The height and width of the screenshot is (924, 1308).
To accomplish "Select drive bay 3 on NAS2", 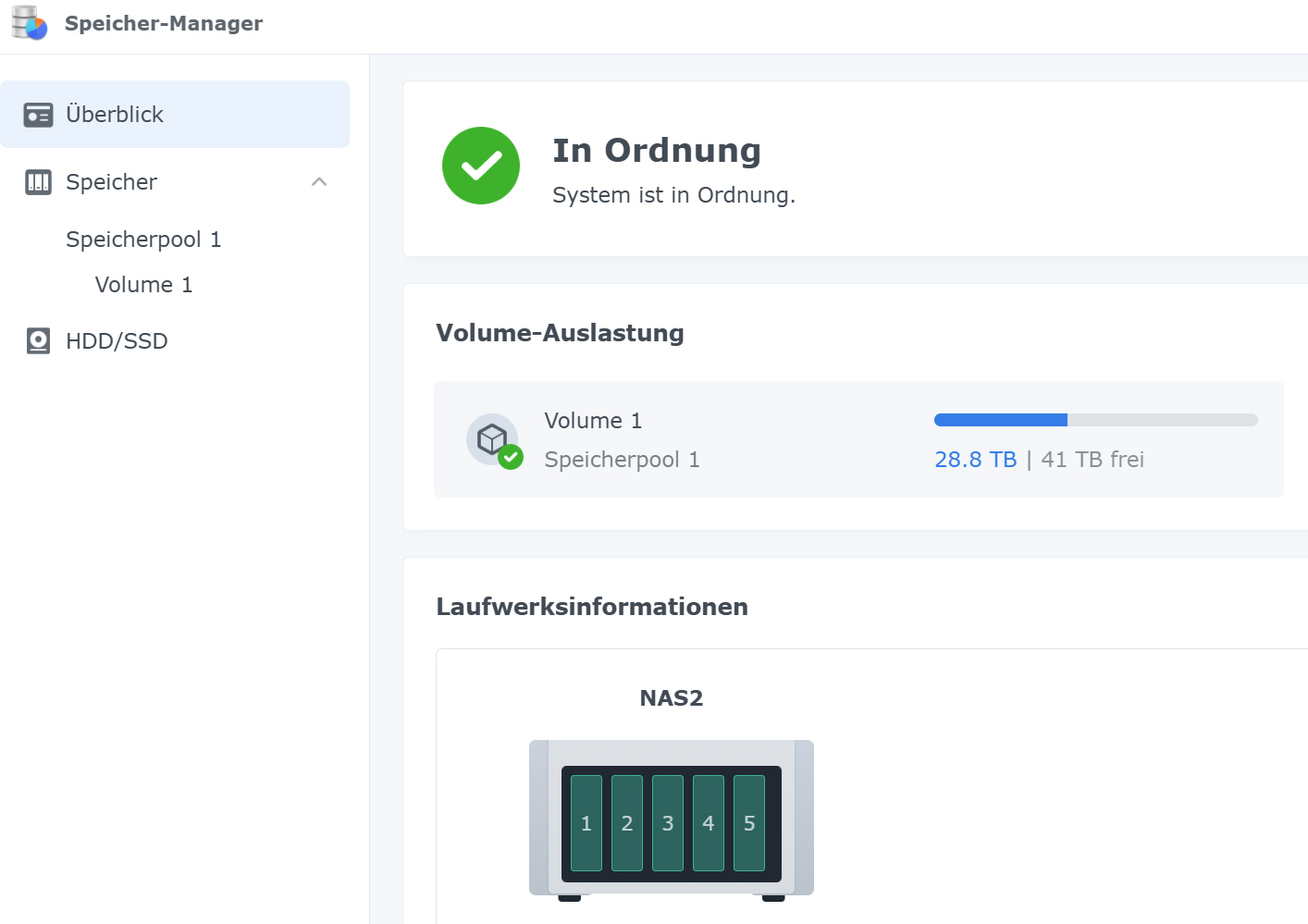I will pos(668,823).
